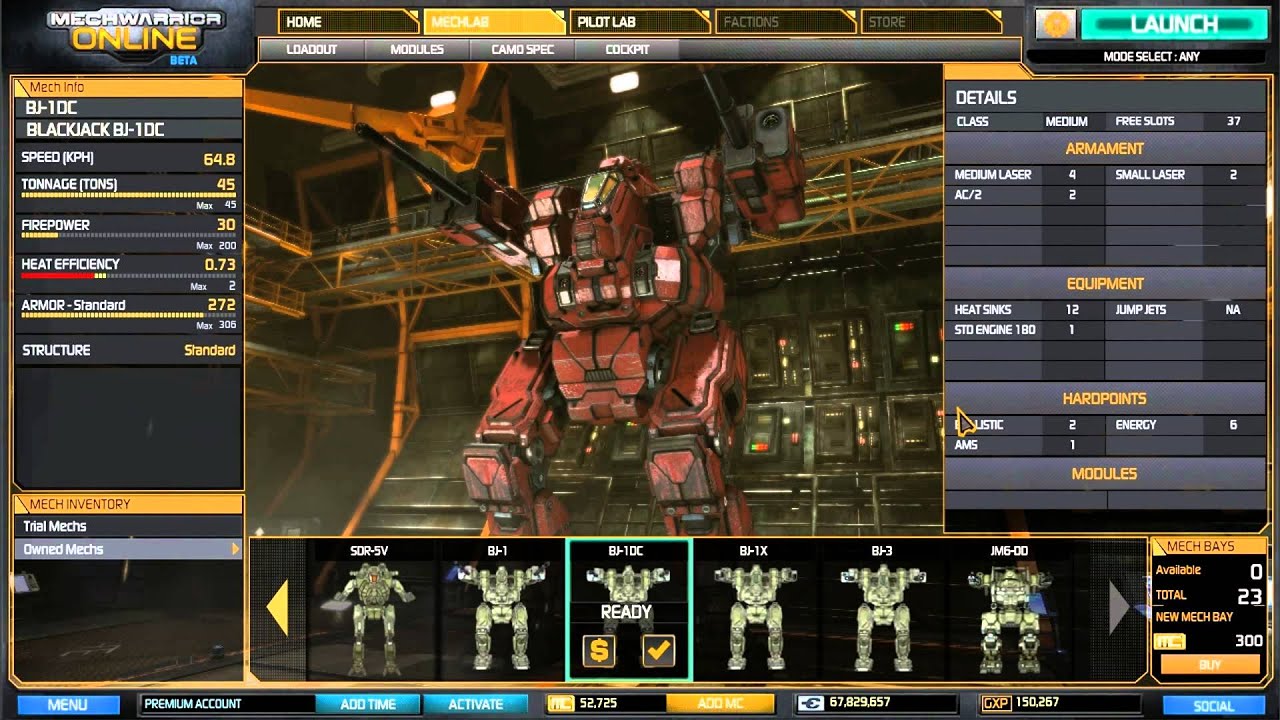Viewport: 1280px width, 720px height.
Task: Click the Medium Laser armament entry
Action: pos(1025,175)
